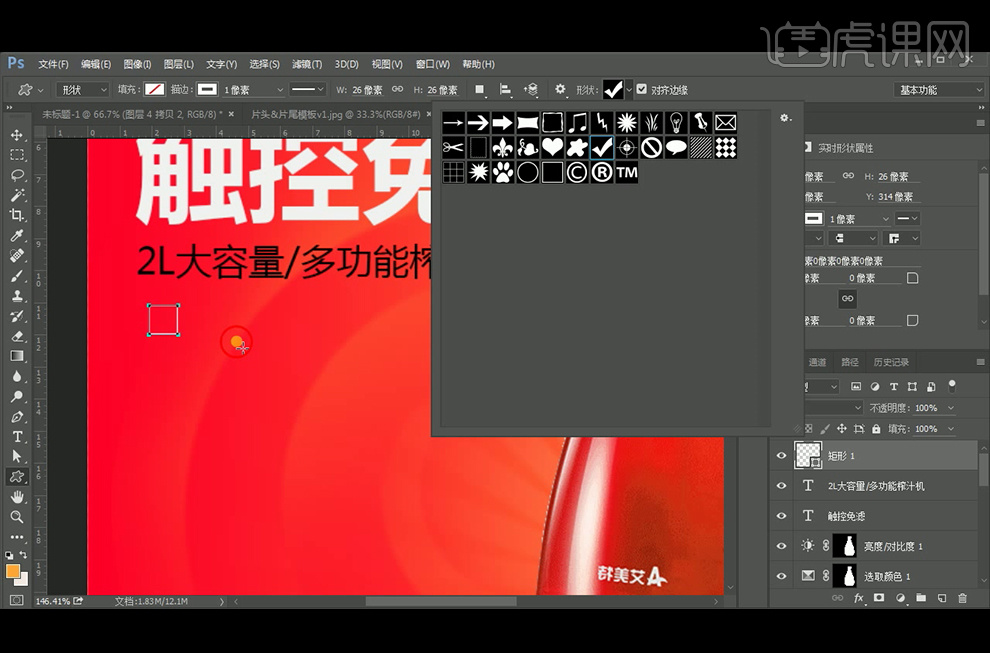Toggle the align edges checkbox

click(641, 89)
